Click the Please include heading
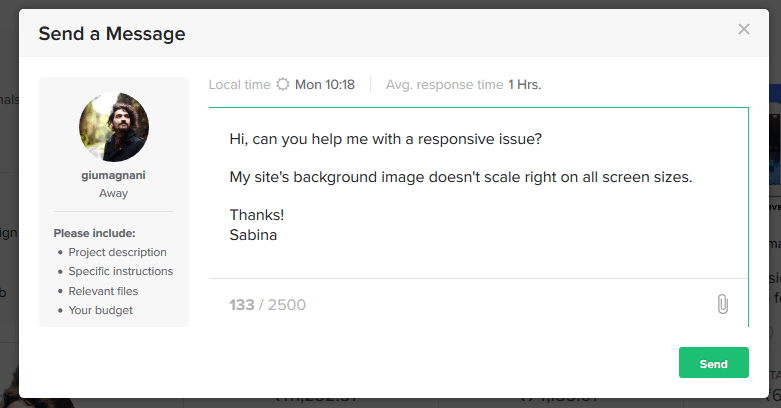This screenshot has width=781, height=408. [95, 233]
